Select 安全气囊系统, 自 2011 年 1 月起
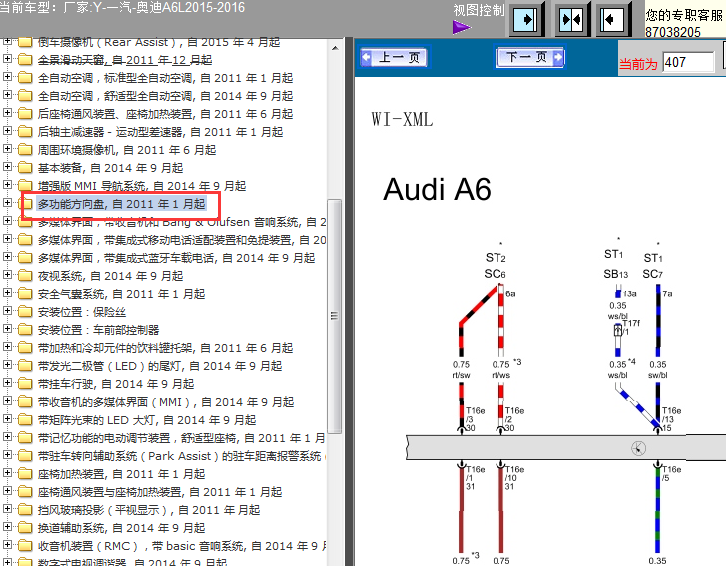Viewport: 726px width, 566px height. (121, 294)
